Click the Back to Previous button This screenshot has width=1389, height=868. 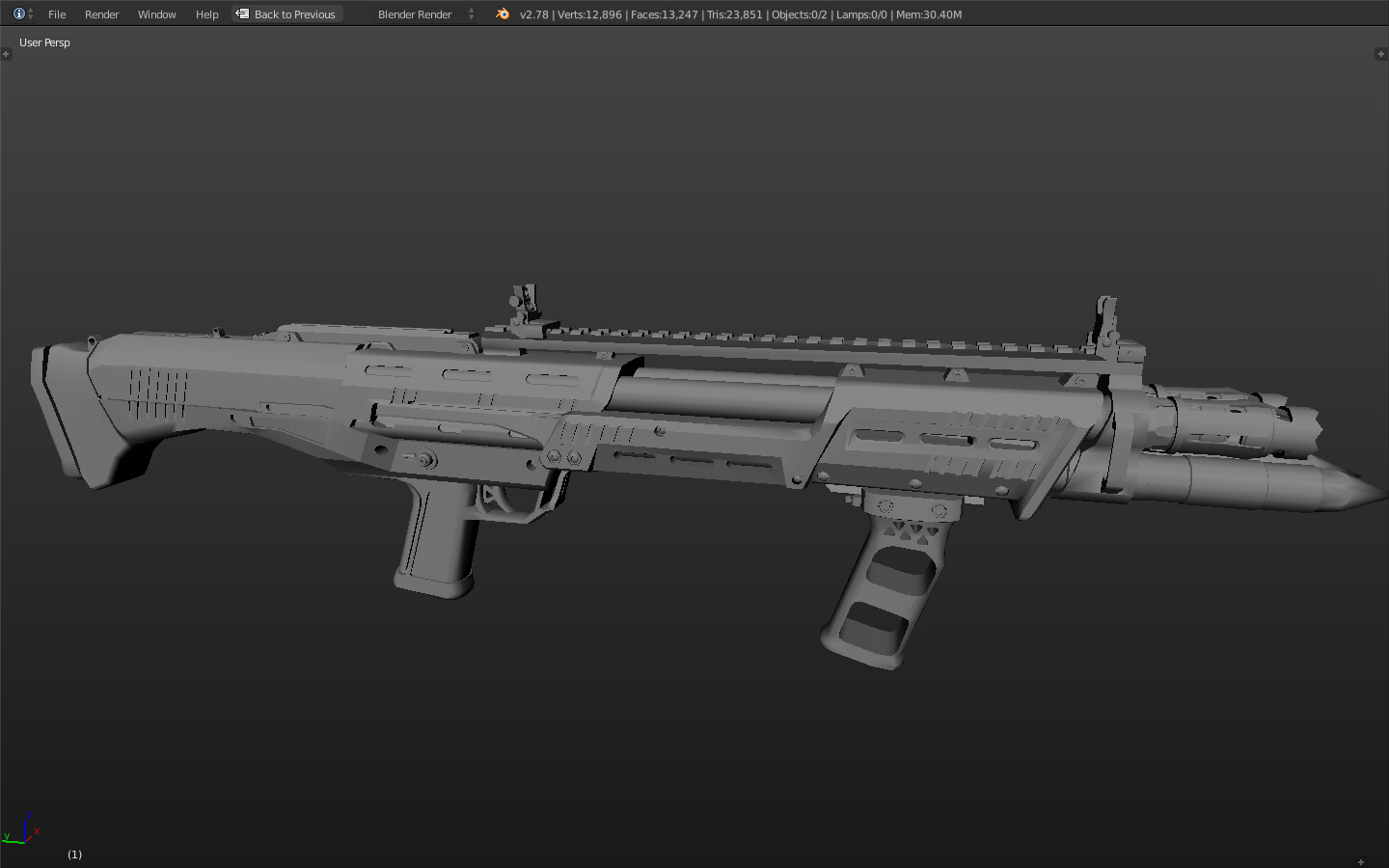tap(287, 14)
